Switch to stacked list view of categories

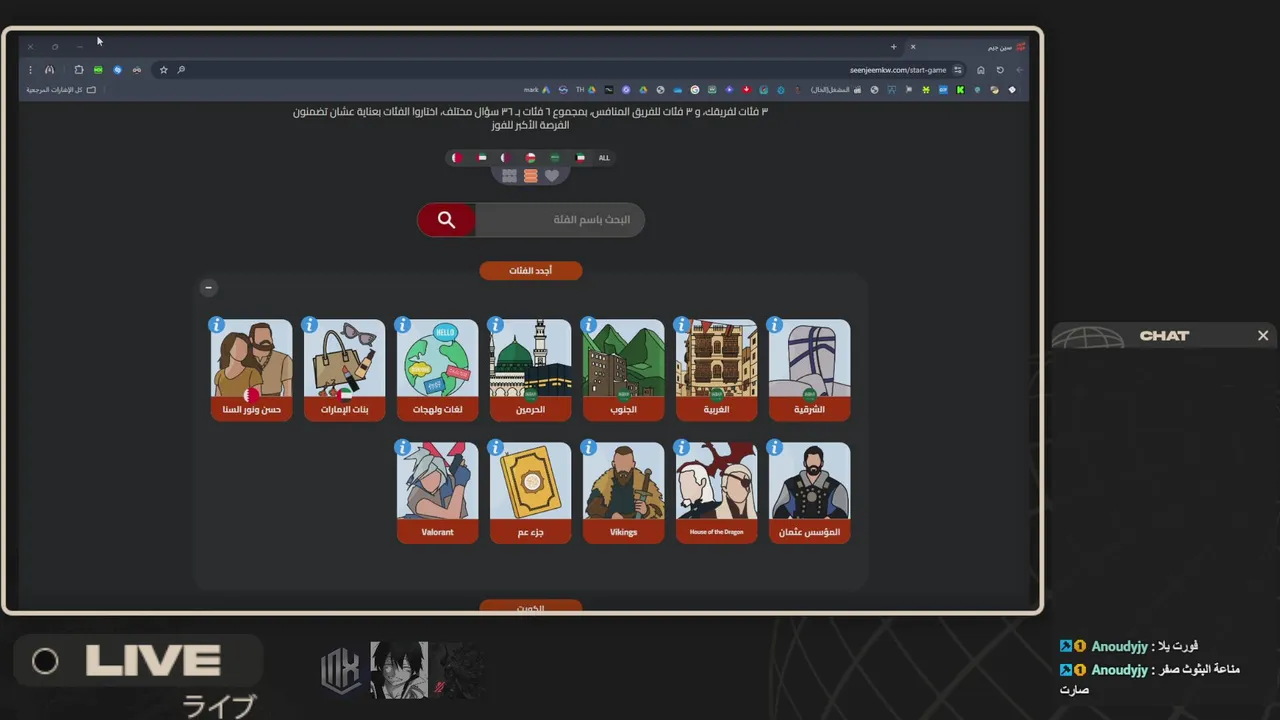(531, 176)
